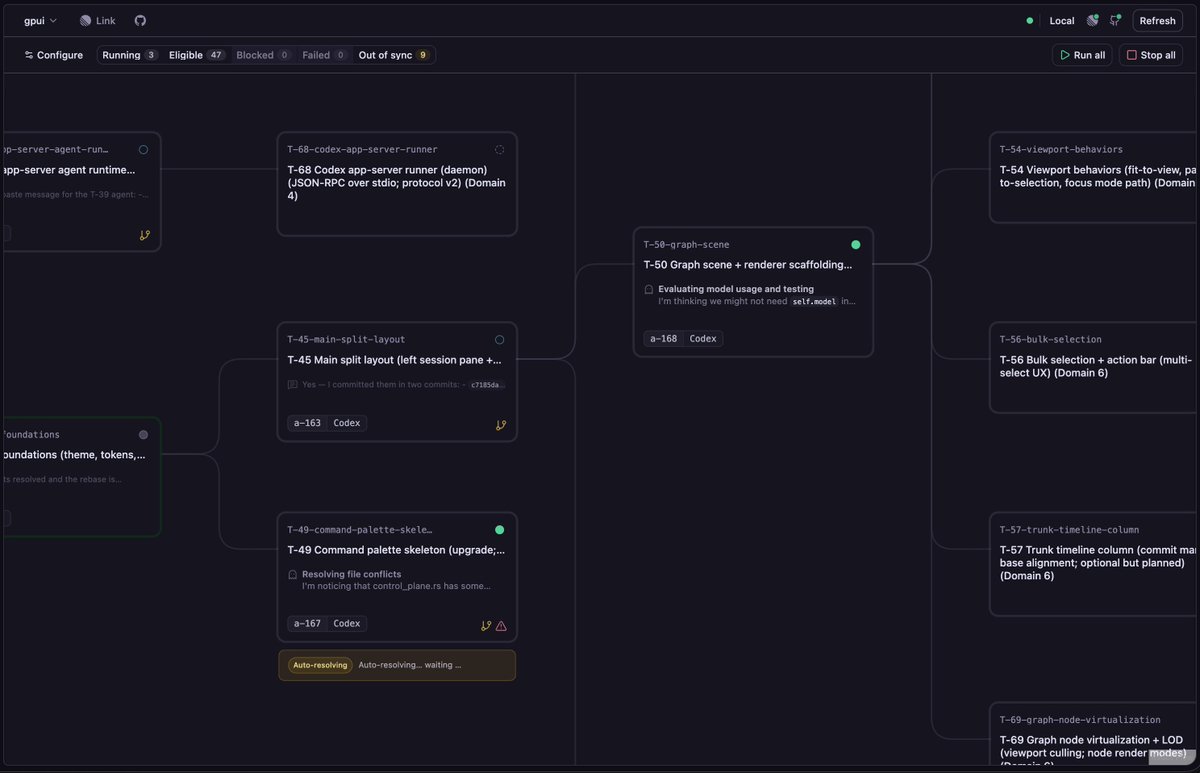The image size is (1200, 773).
Task: Open the T-56 Bulk selection card
Action: pyautogui.click(x=1094, y=367)
